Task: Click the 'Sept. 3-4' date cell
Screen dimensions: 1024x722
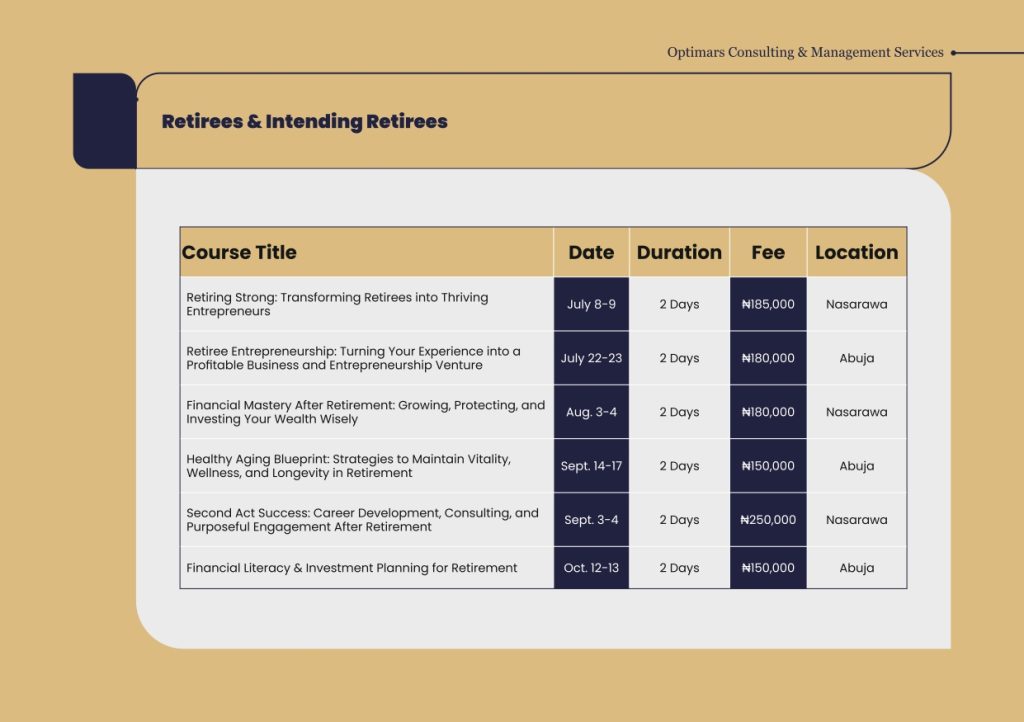Action: coord(591,520)
